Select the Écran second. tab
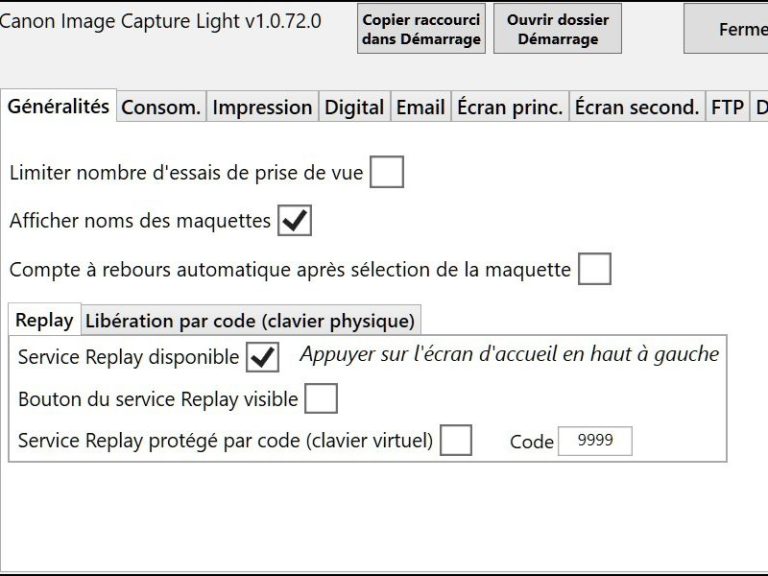 637,108
